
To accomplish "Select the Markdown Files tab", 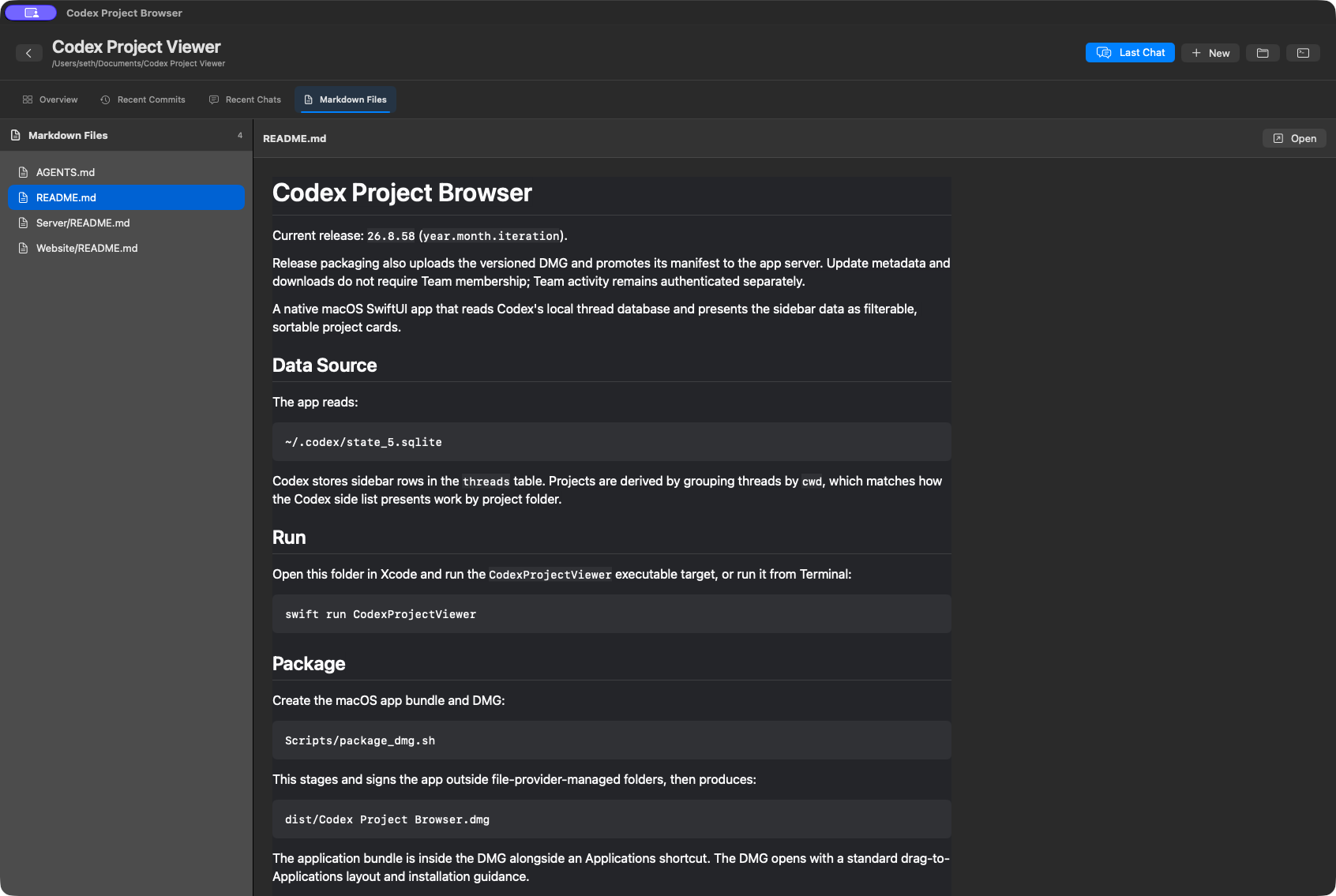I will (x=345, y=99).
